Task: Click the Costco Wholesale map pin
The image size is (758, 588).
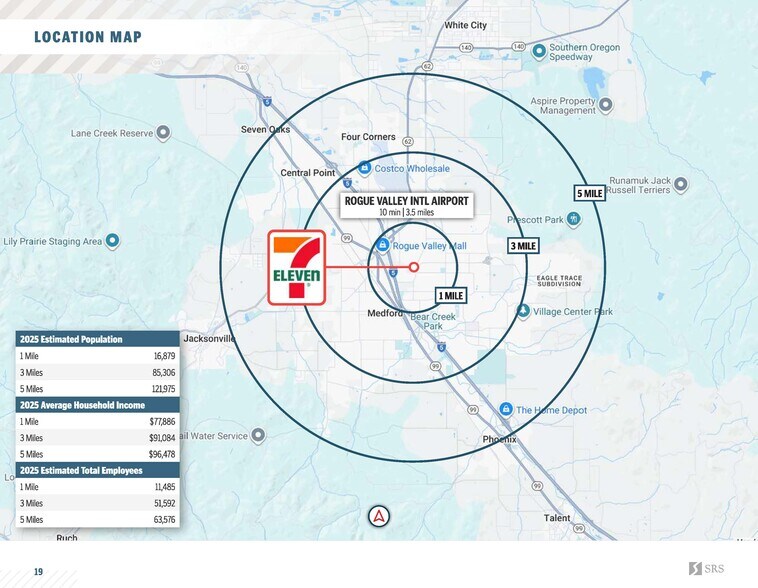Action: pos(365,168)
